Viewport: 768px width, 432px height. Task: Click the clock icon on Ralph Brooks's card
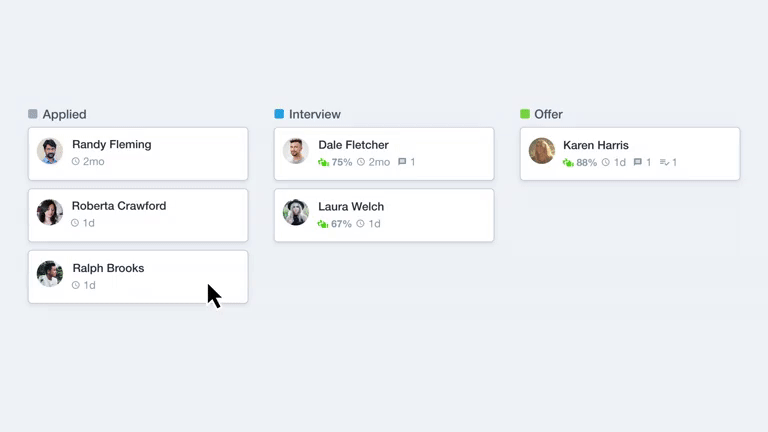76,285
